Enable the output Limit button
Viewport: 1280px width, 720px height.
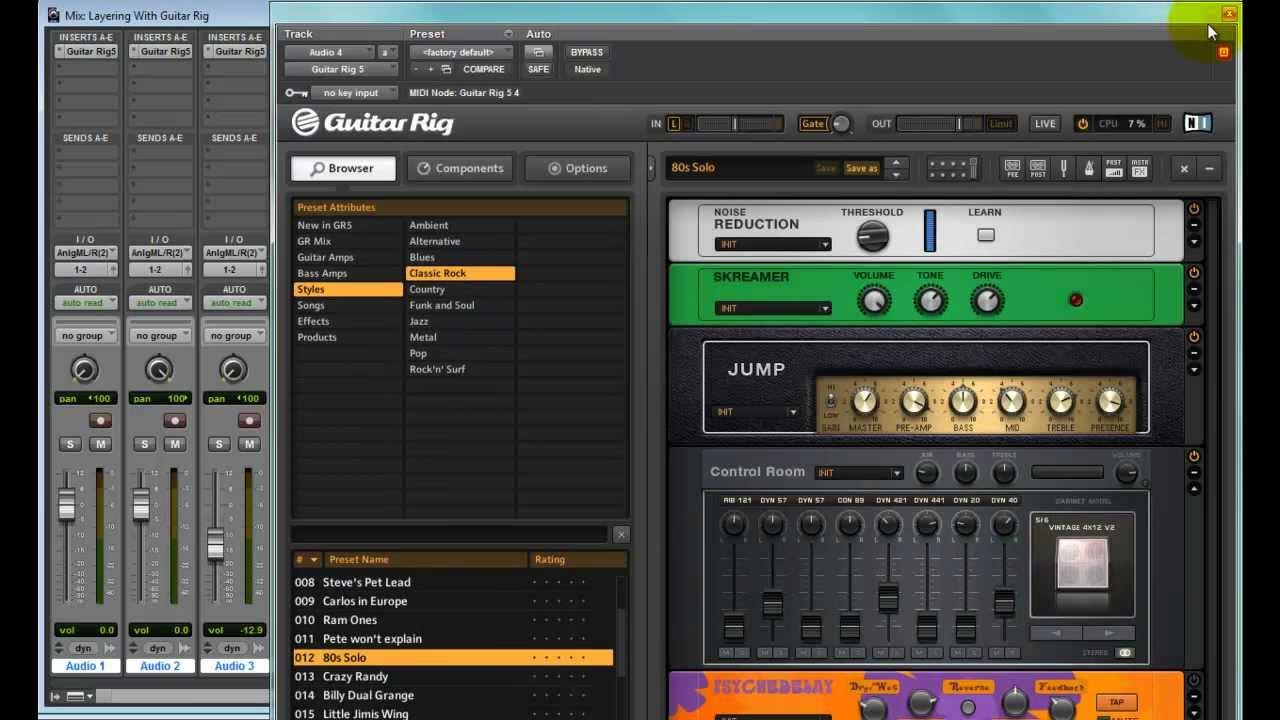point(1000,124)
